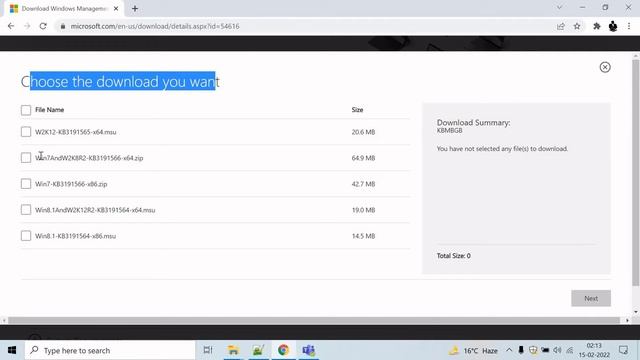Click the Total Size: 0 text
The image size is (640, 360).
(453, 256)
